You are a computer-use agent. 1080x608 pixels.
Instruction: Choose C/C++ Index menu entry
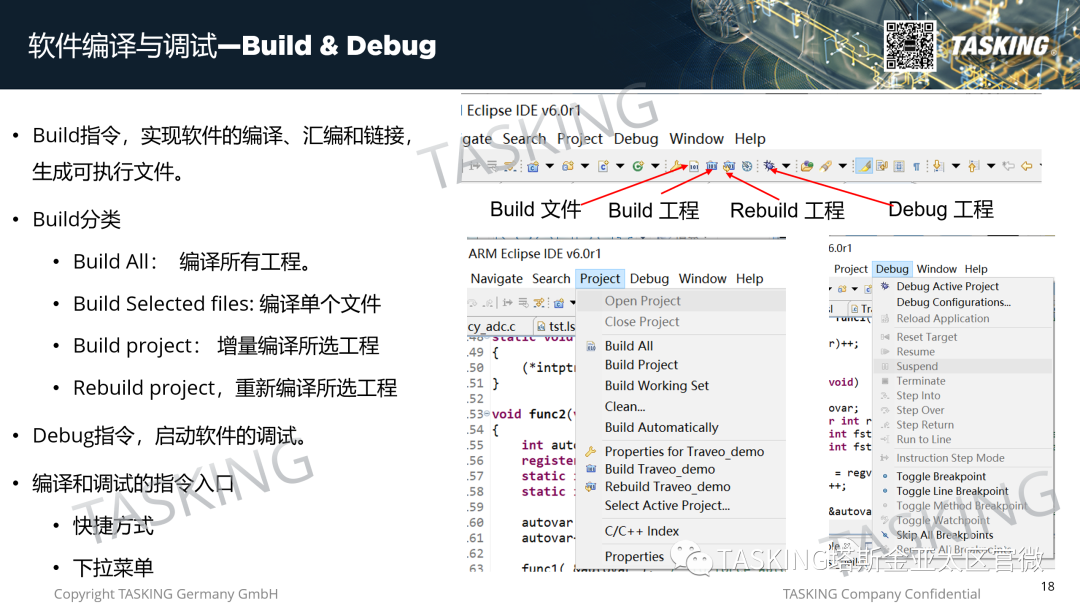(641, 532)
